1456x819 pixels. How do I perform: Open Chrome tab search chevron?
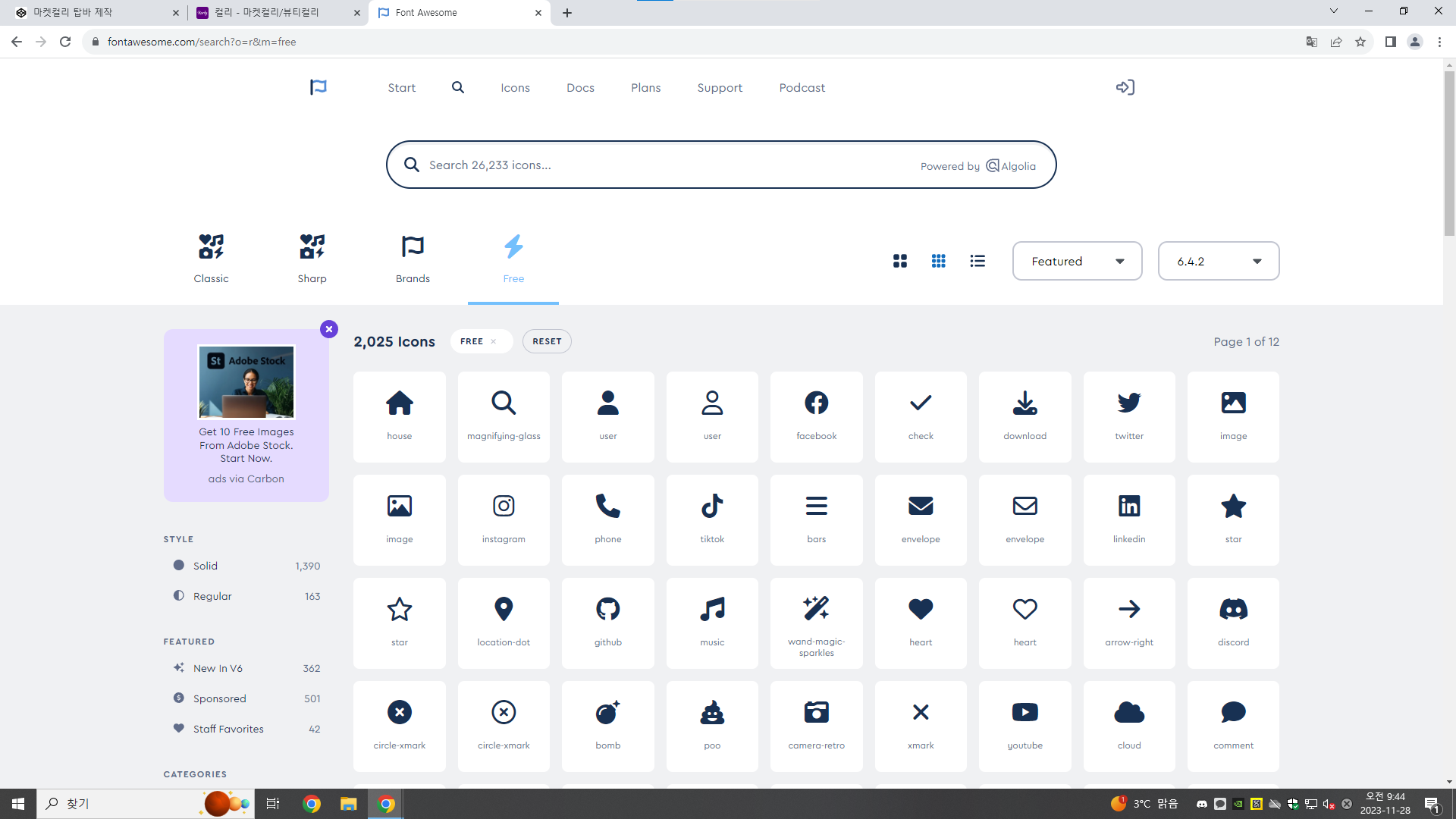(x=1333, y=11)
